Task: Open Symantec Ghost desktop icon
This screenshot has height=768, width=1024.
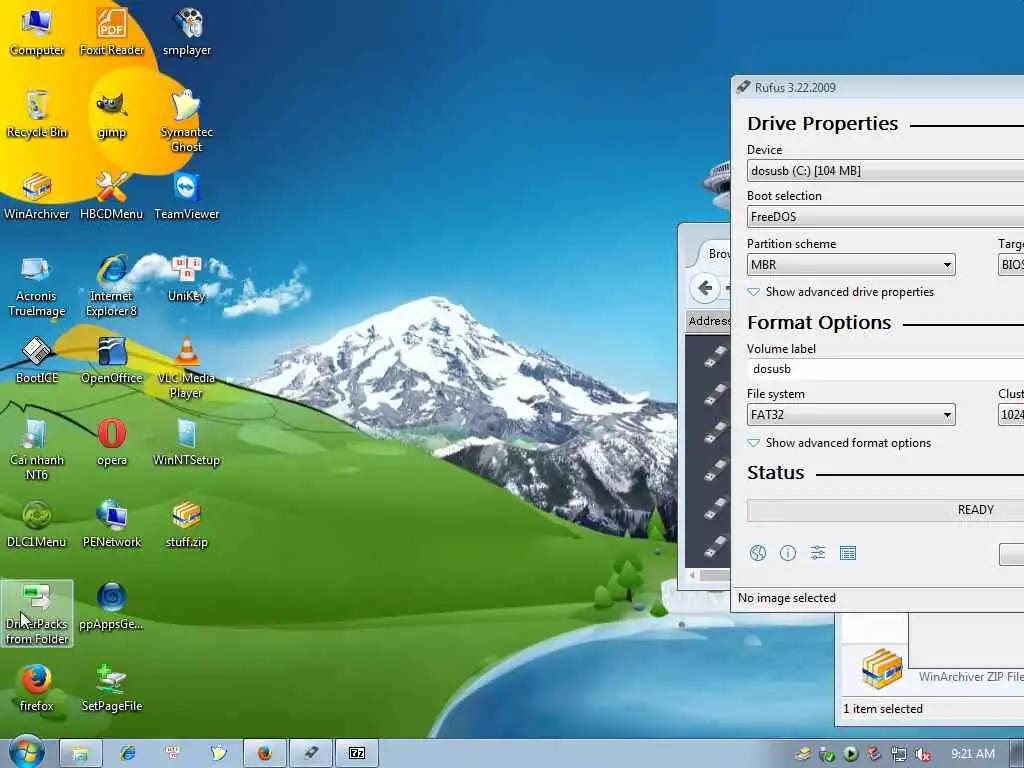Action: click(187, 121)
